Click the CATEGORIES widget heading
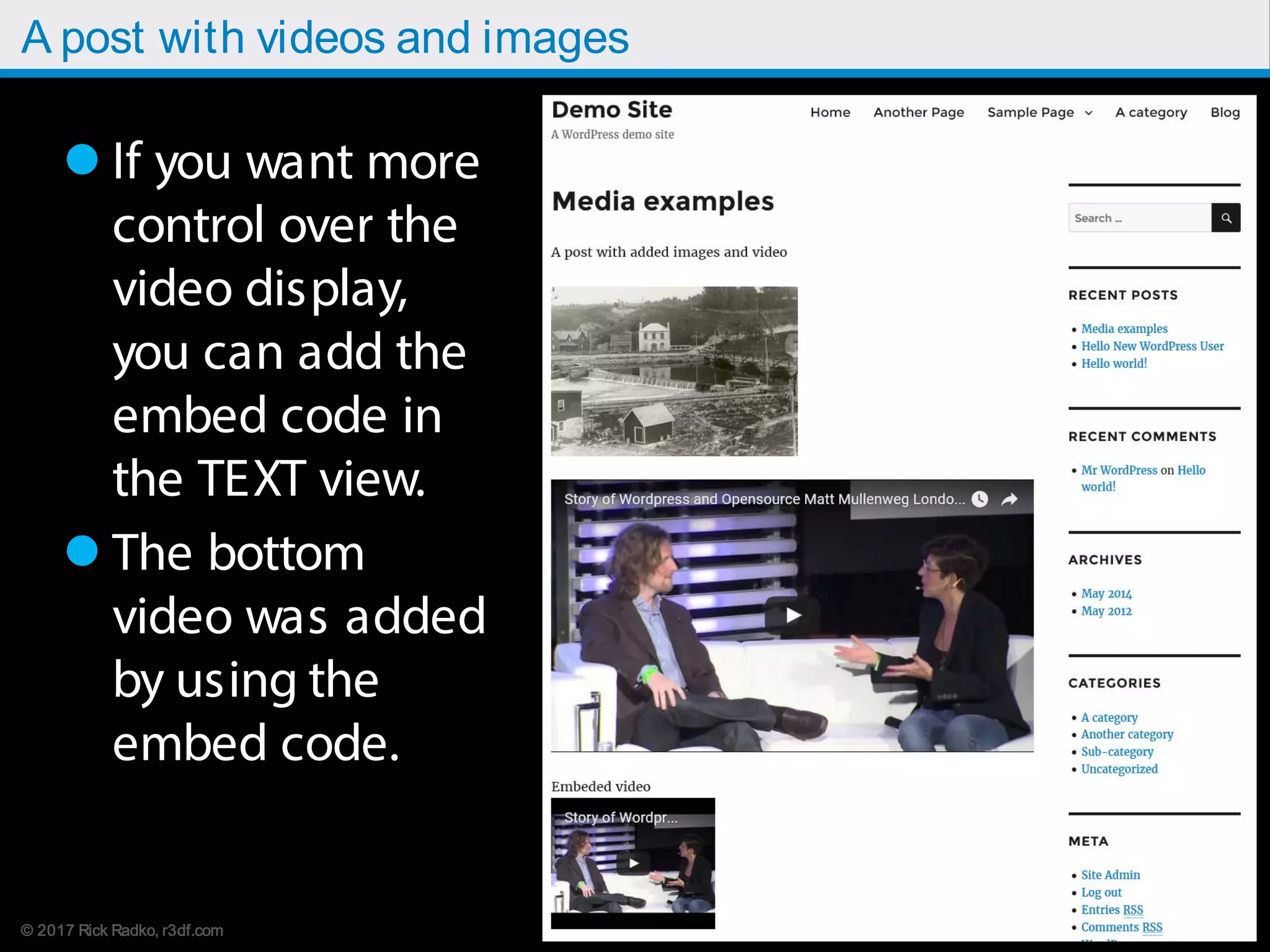 tap(1114, 683)
